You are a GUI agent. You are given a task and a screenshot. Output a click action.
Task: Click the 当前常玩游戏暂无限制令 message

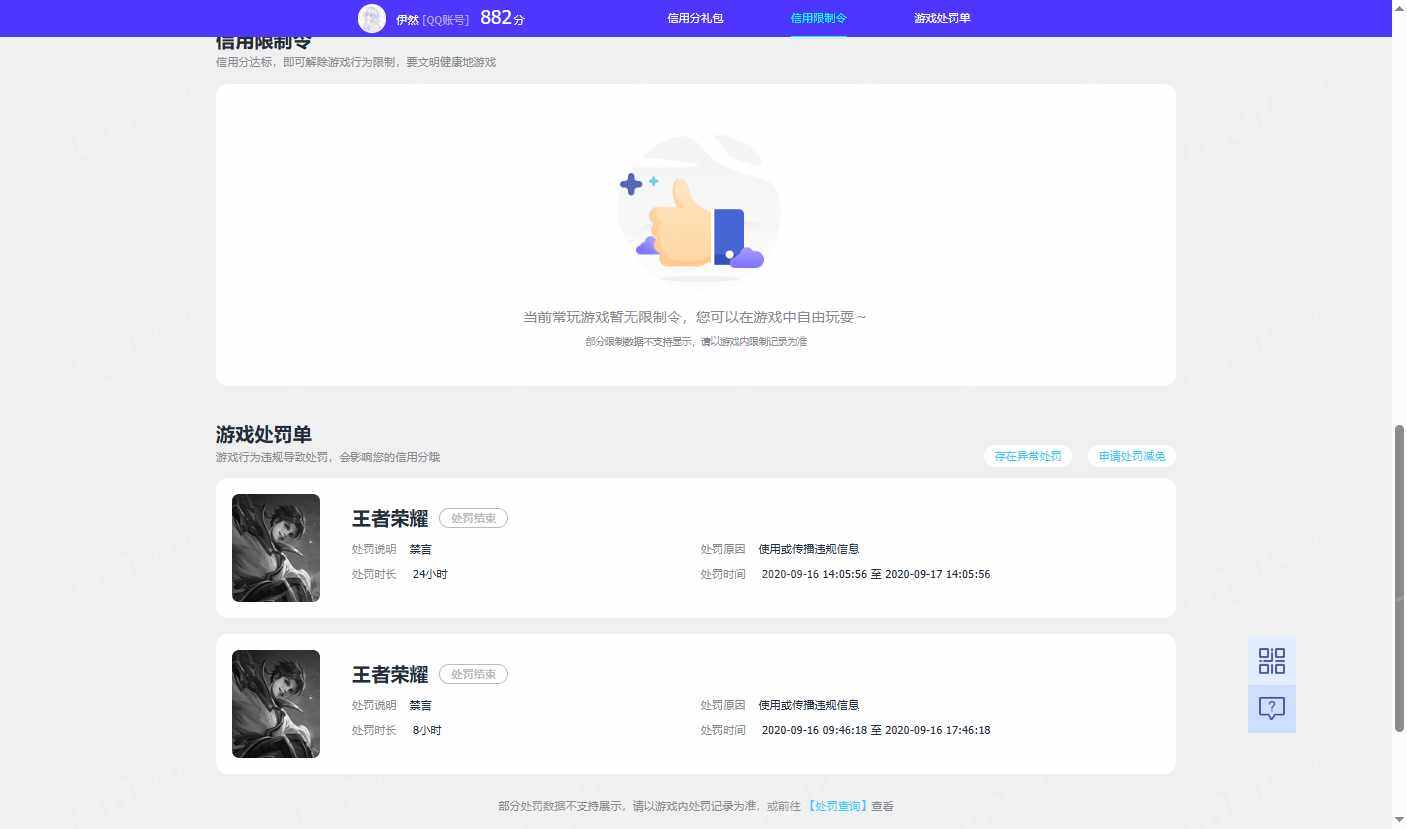695,317
